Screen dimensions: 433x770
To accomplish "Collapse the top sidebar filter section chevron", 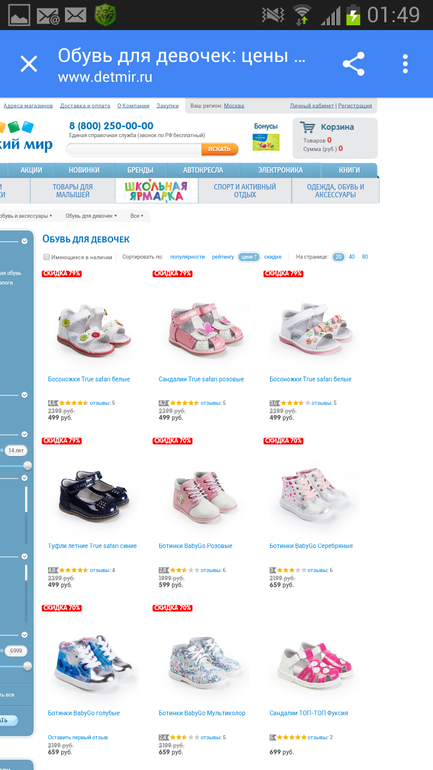I will pos(24,241).
